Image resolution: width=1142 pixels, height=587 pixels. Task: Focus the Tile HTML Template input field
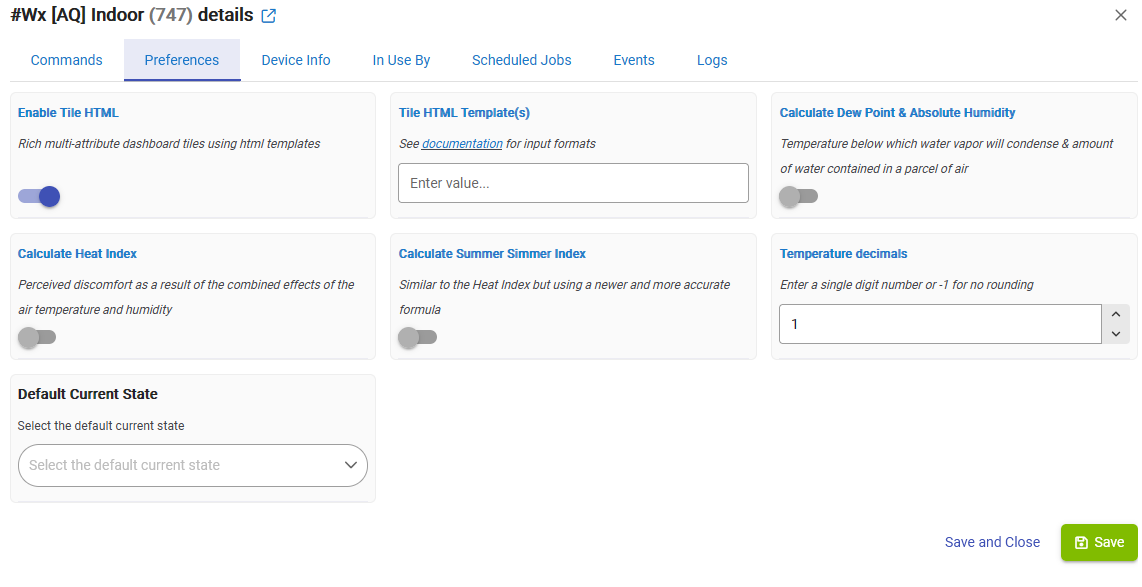[x=573, y=183]
